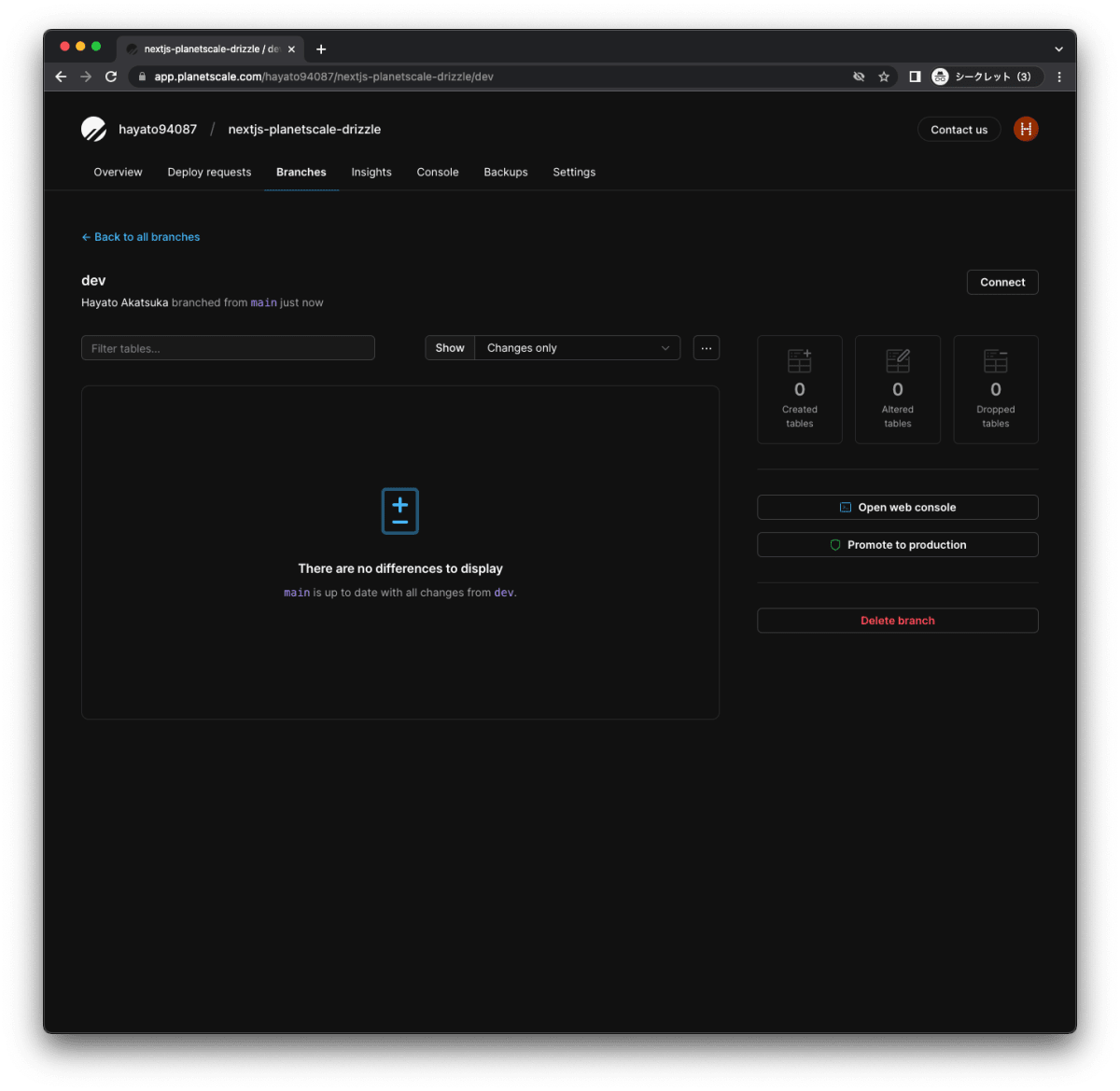Click the eye-slash tracking icon in address bar
The height and width of the screenshot is (1091, 1120).
click(859, 77)
